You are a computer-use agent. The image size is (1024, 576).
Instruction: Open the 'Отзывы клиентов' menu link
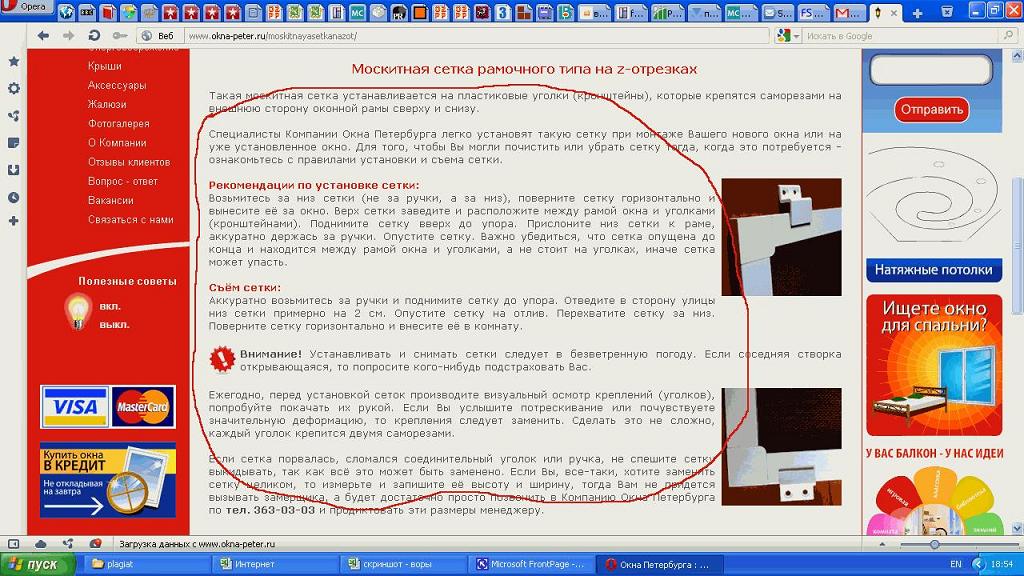tap(129, 162)
